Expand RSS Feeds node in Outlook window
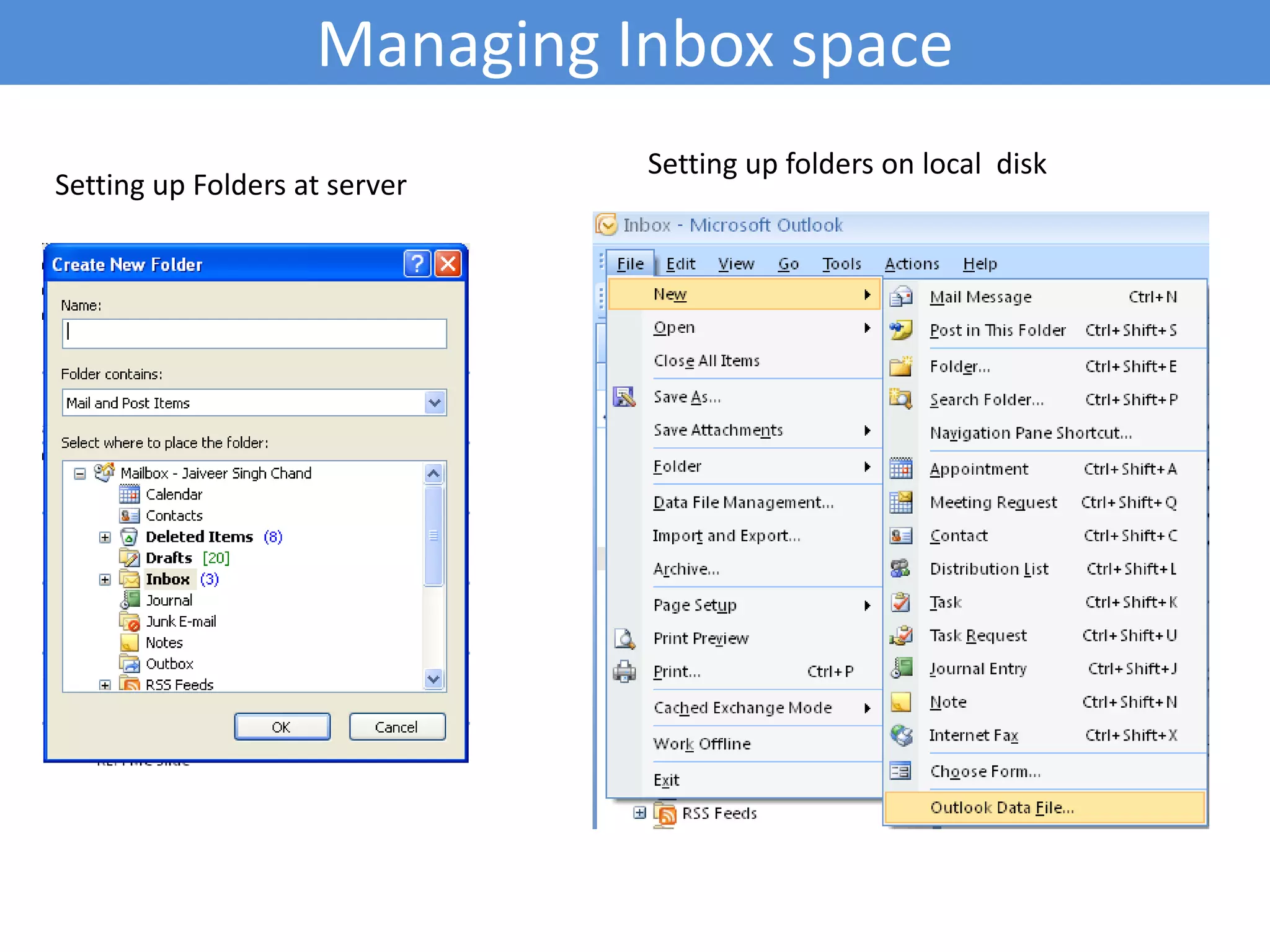The width and height of the screenshot is (1270, 952). coord(639,813)
